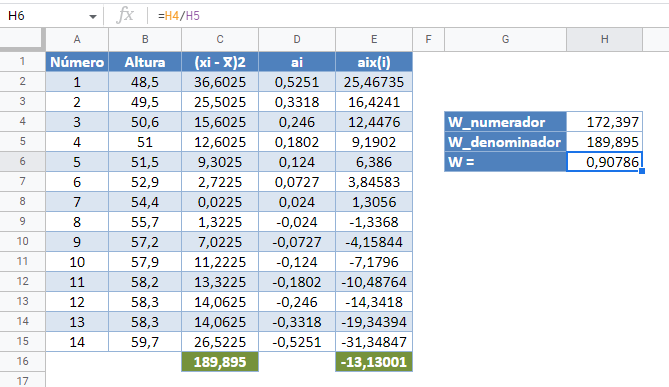The width and height of the screenshot is (669, 387).
Task: Select cell with Altura 52,9
Action: pyautogui.click(x=145, y=182)
